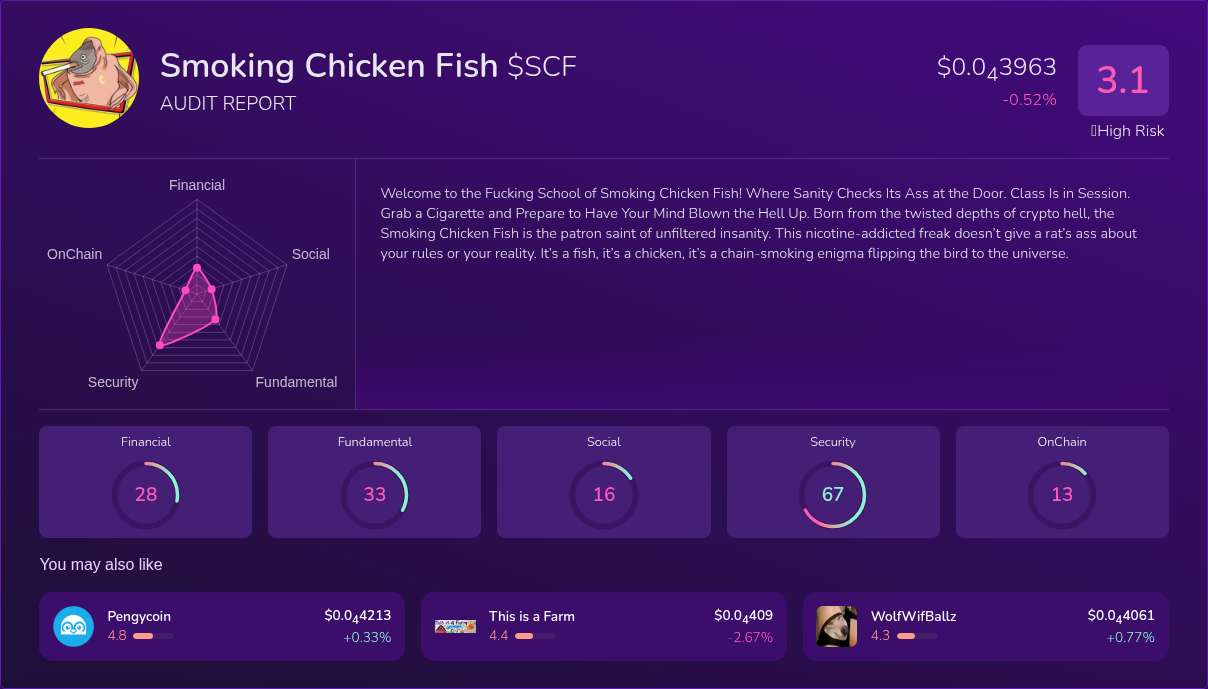Click the This is a Farm thumbnail
This screenshot has height=689, width=1208.
tap(455, 626)
